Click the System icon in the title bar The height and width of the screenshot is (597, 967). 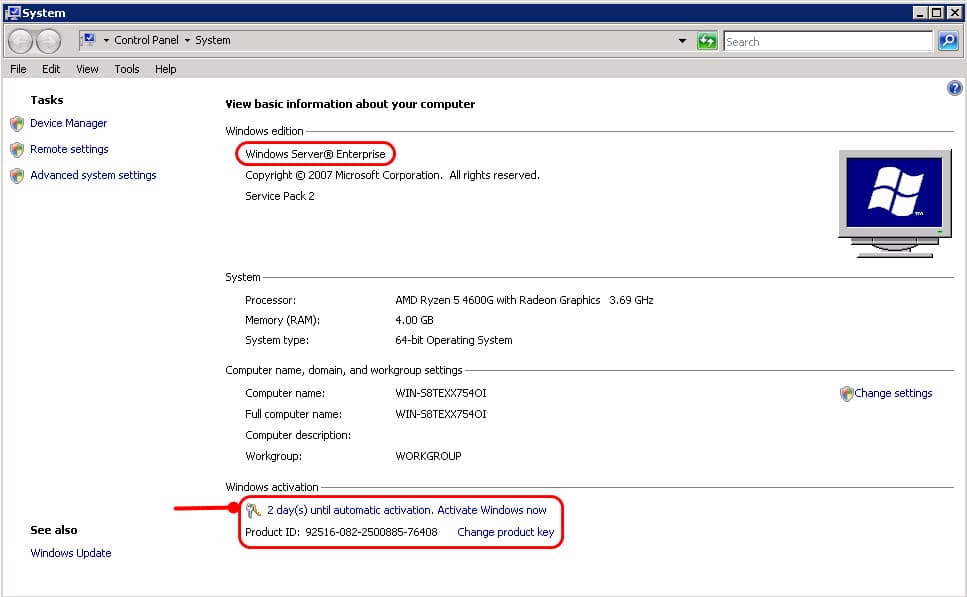tap(12, 12)
